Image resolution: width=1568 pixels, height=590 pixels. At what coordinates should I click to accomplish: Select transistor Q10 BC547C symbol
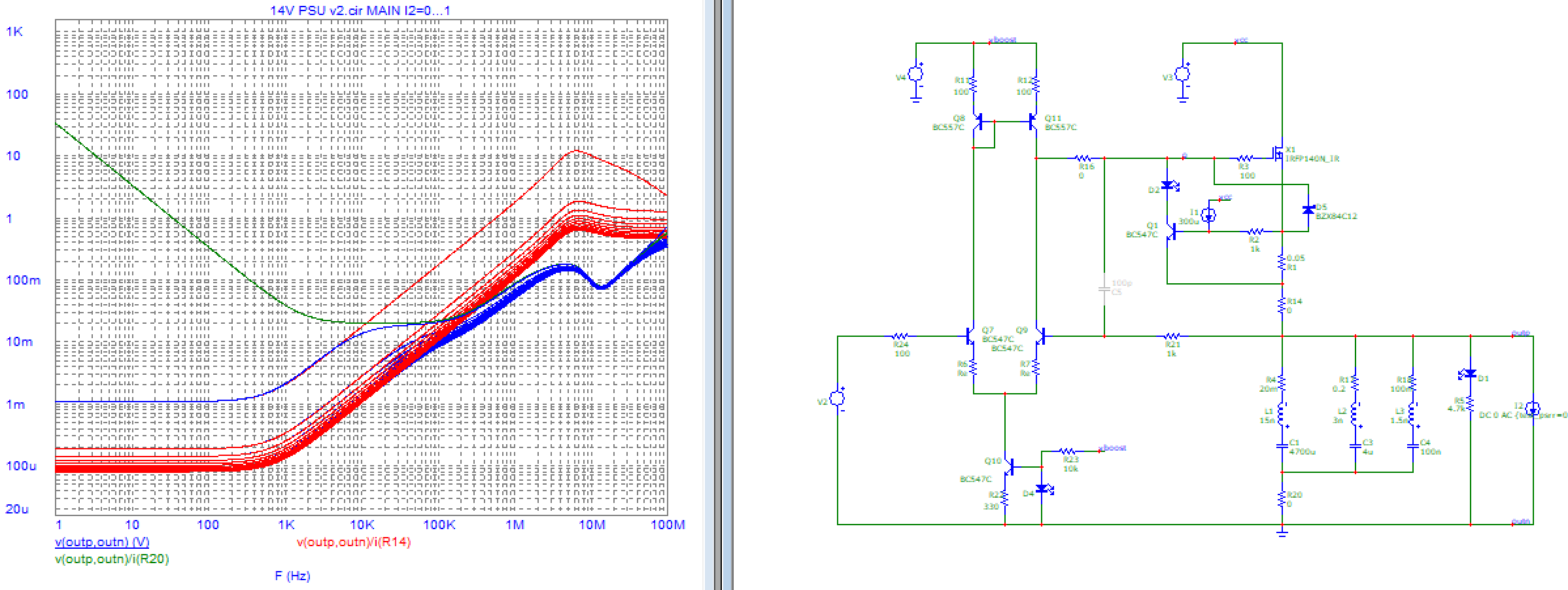1009,466
